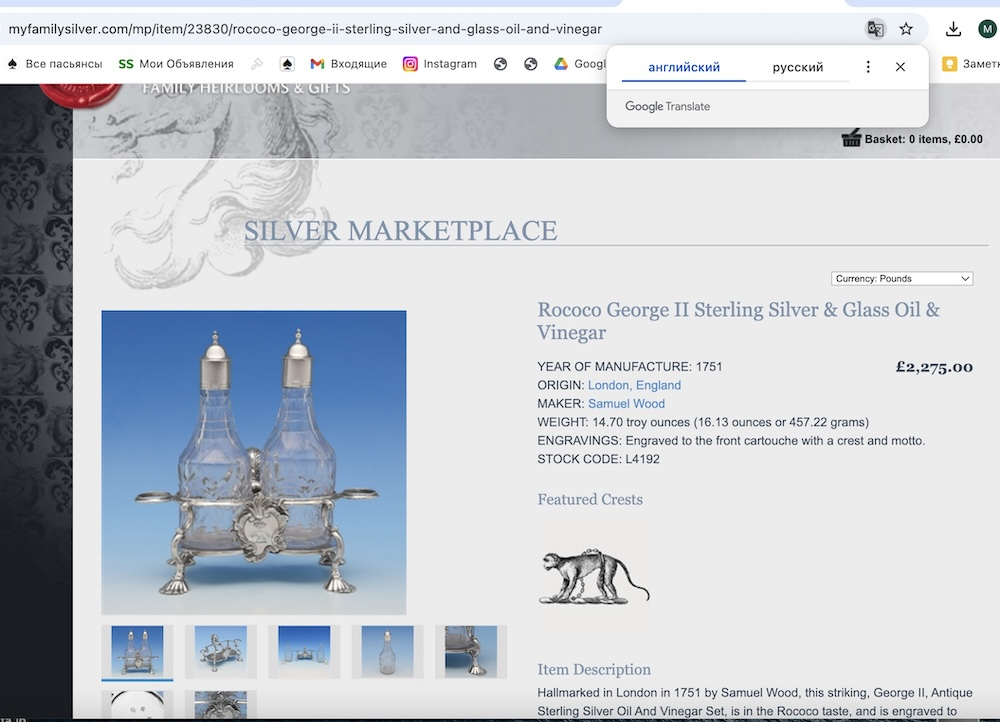Follow the London, England origin link

point(634,385)
